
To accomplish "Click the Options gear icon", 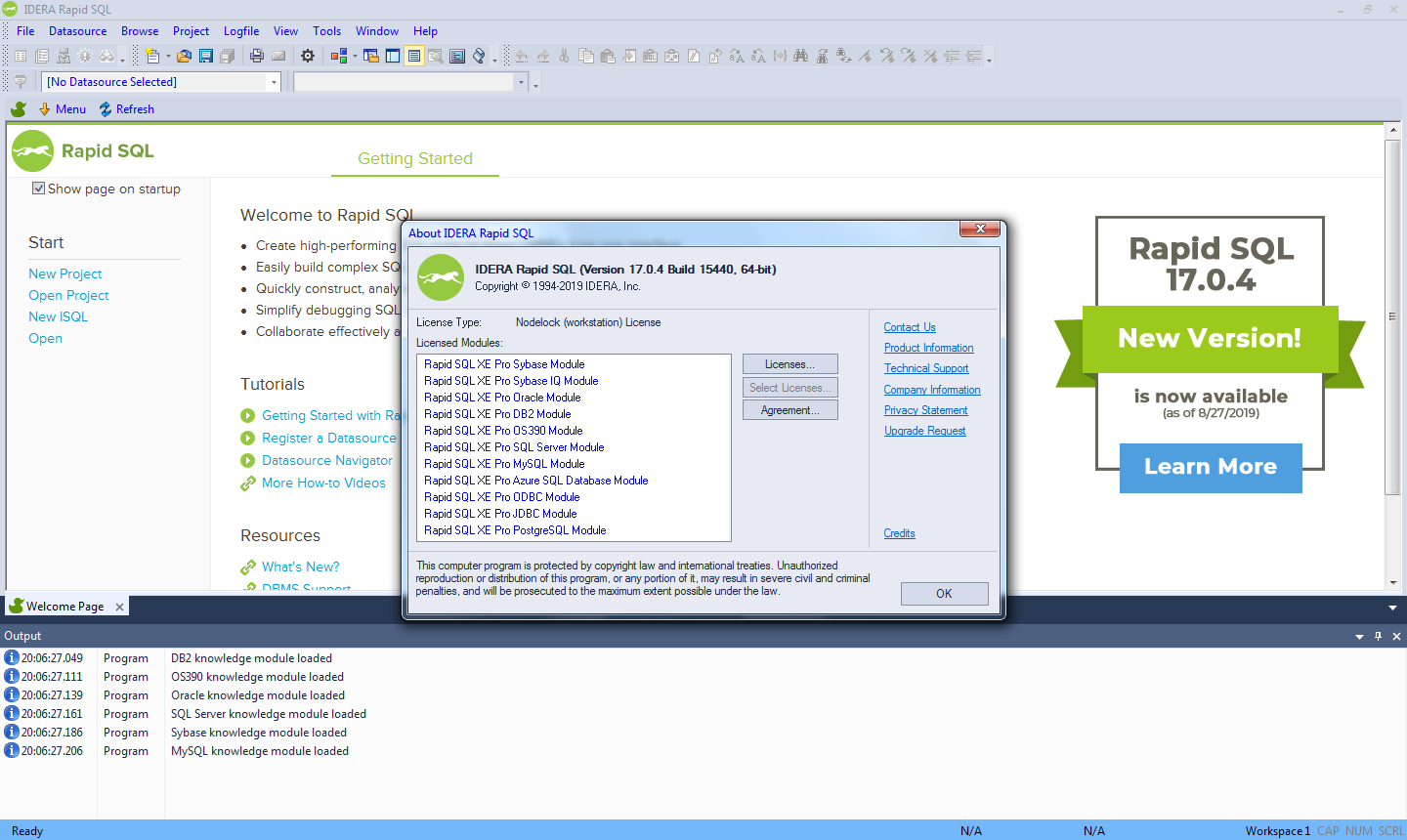I will click(308, 56).
